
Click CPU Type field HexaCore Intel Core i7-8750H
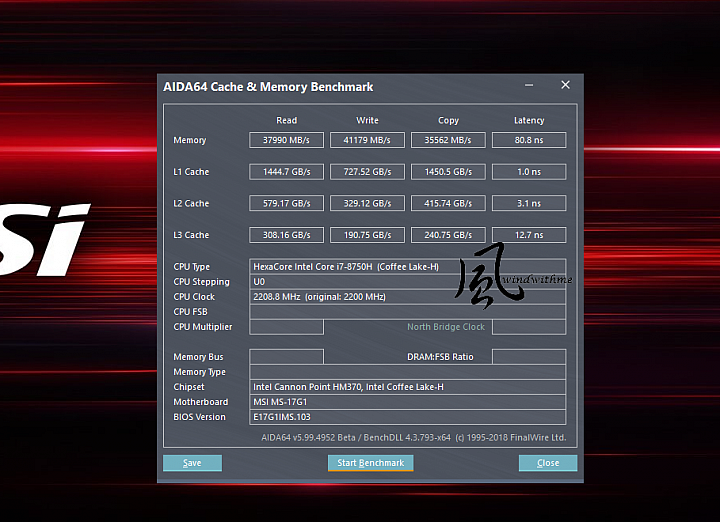(408, 267)
